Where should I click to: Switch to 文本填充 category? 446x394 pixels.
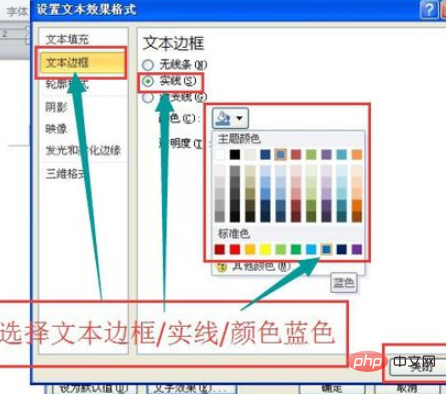[67, 39]
